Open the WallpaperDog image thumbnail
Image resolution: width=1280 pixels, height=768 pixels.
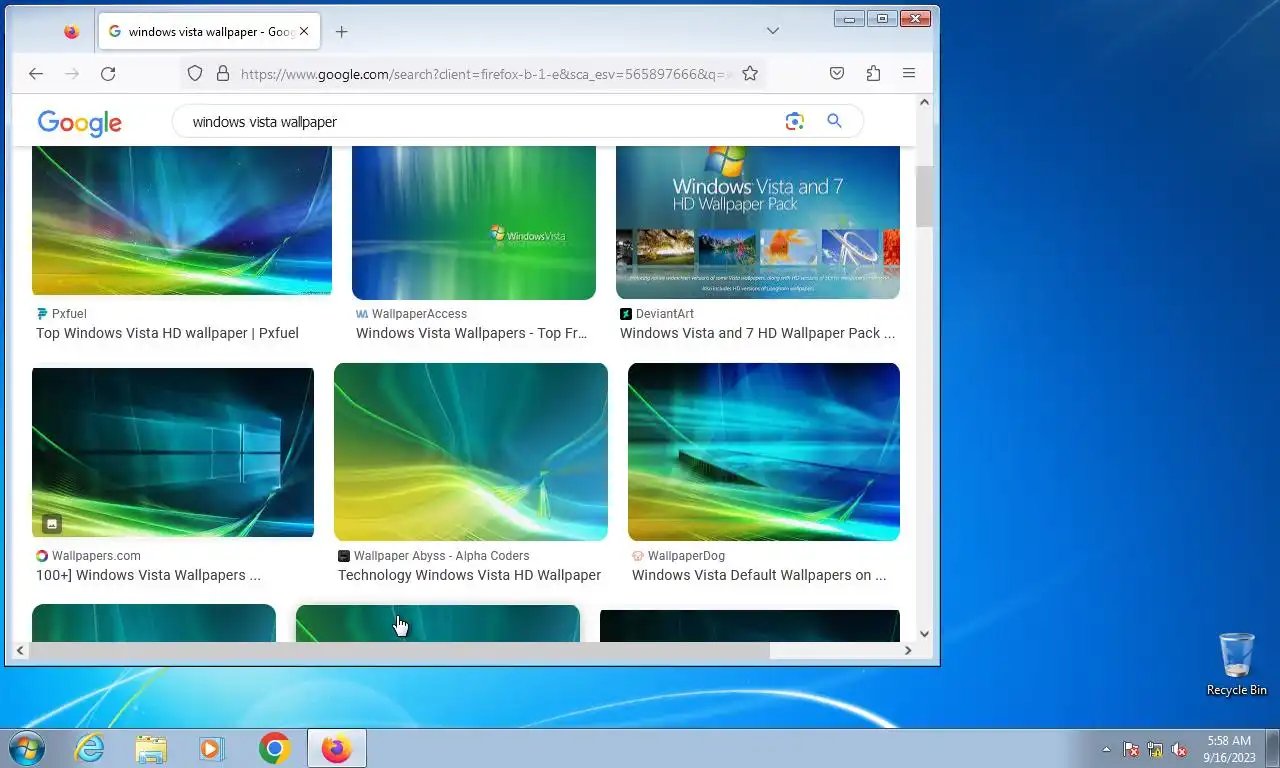(764, 452)
